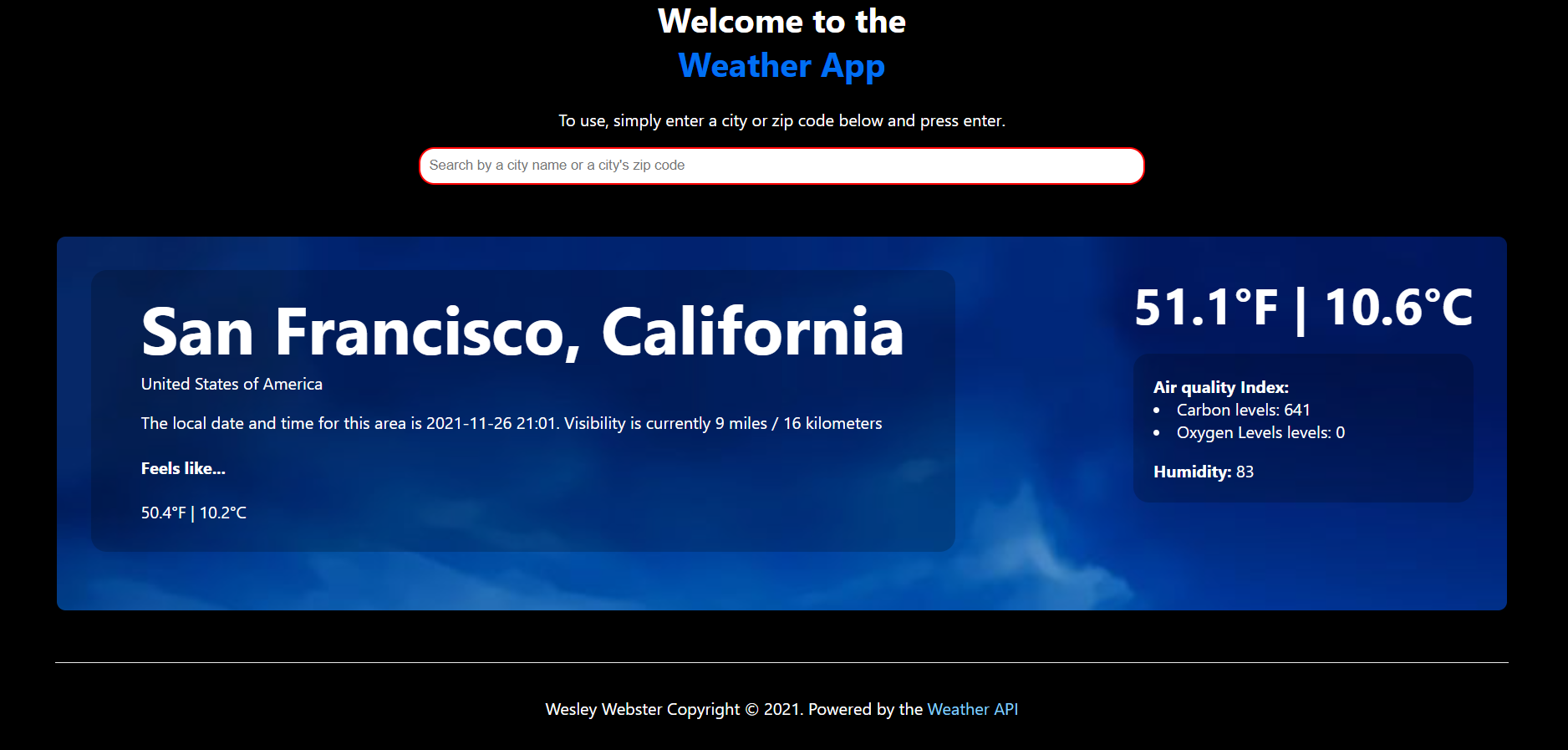Screen dimensions: 1568x750
Task: Click the bullet before Carbon levels
Action: click(x=1157, y=411)
